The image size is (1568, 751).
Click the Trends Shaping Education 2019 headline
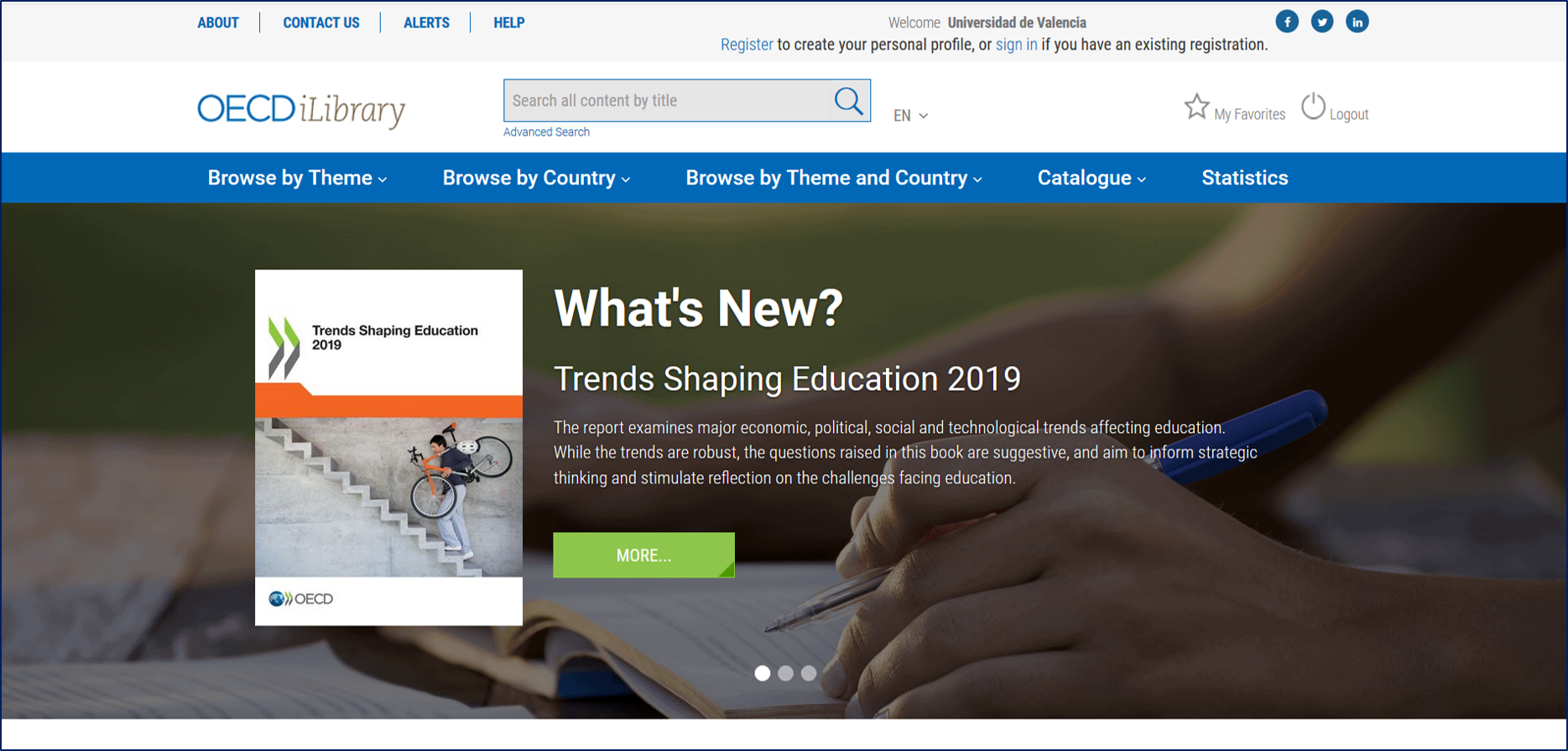coord(787,378)
